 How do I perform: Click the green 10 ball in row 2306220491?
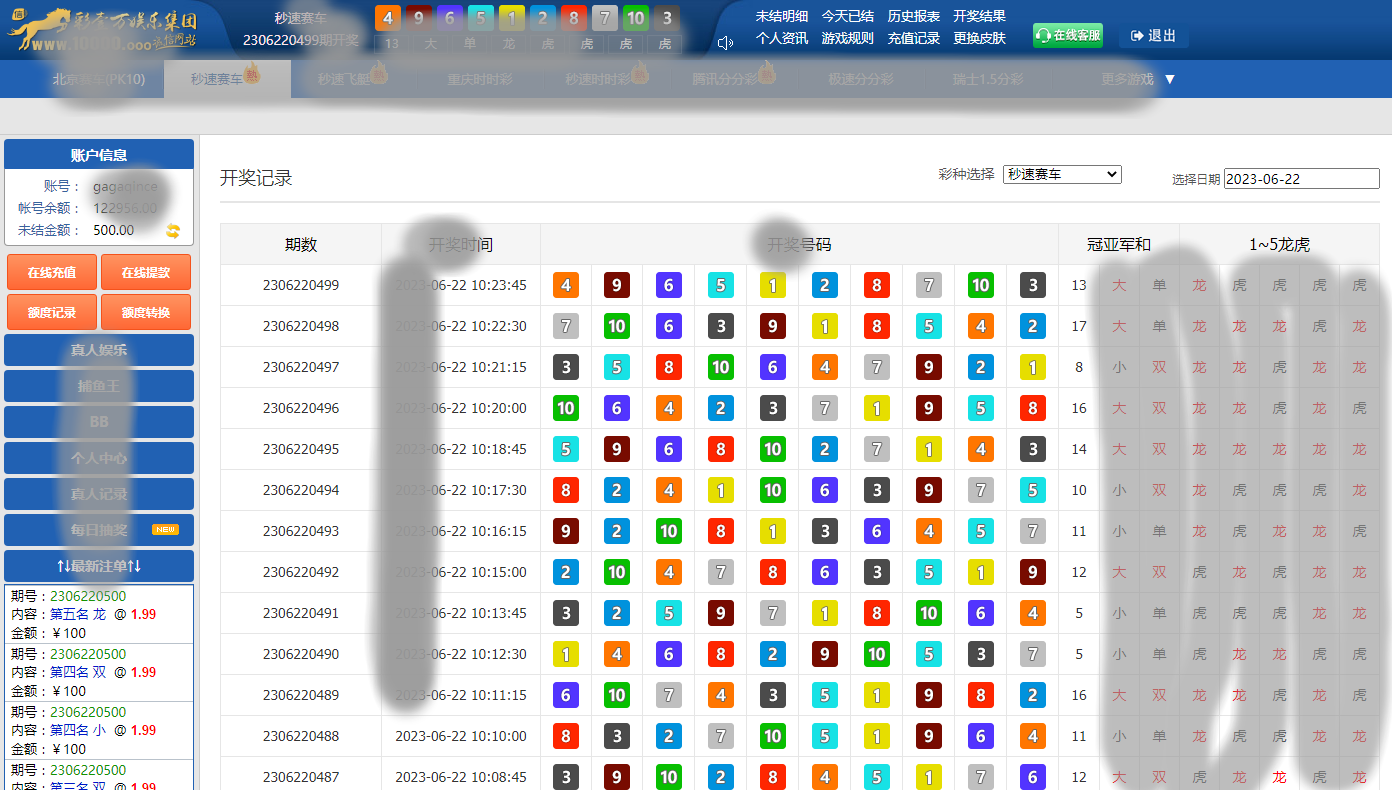929,613
